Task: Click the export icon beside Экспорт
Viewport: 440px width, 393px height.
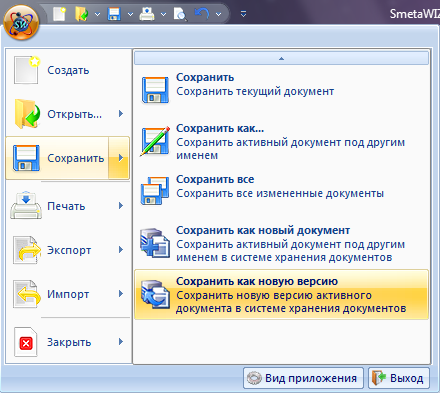Action: pos(27,250)
